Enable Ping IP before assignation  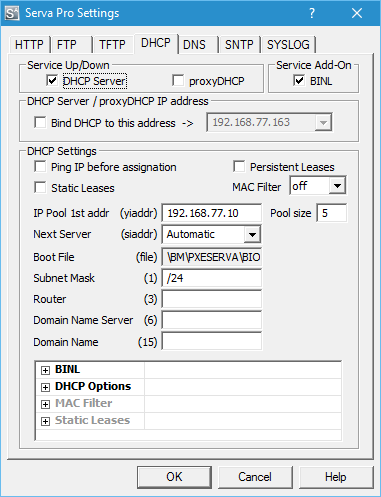(40, 166)
